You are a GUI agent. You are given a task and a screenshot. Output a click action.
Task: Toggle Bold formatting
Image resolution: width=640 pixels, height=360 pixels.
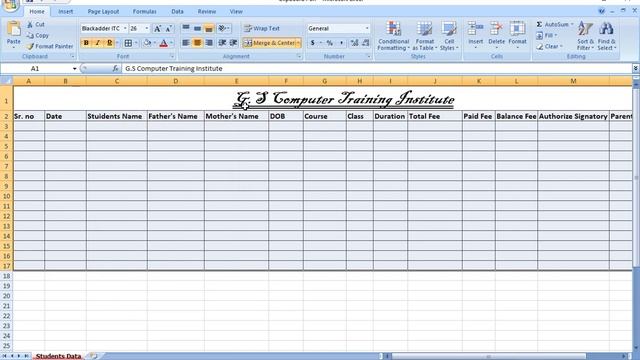[86, 43]
